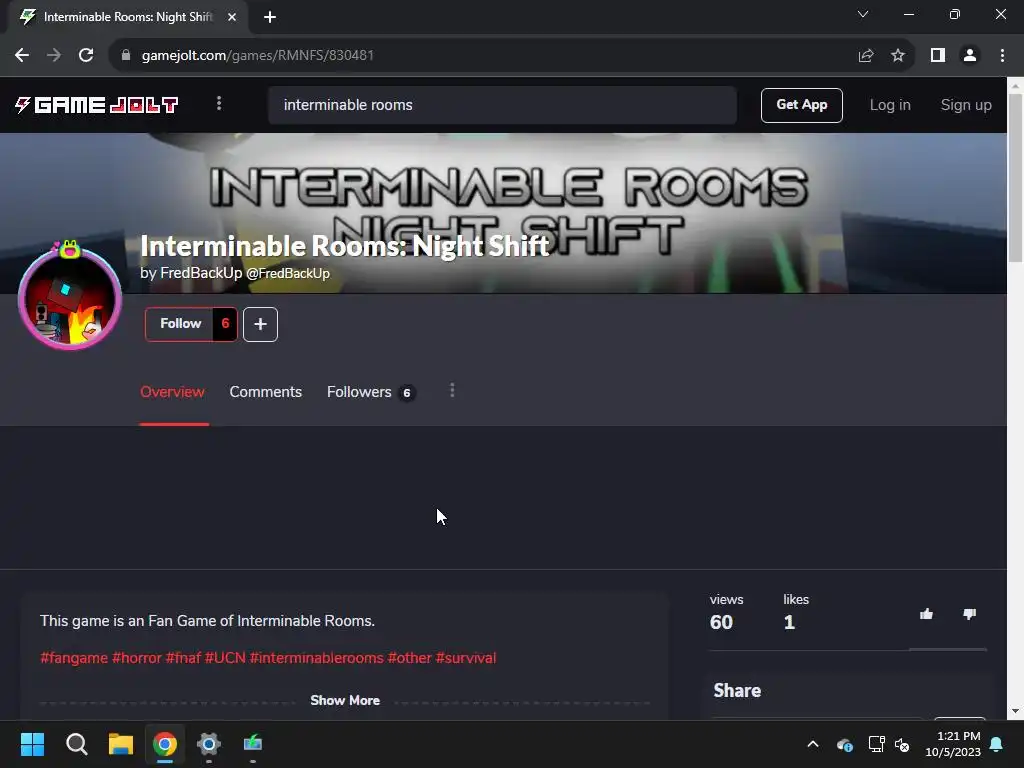The image size is (1024, 768).
Task: Open tab search dropdown arrow
Action: point(863,14)
